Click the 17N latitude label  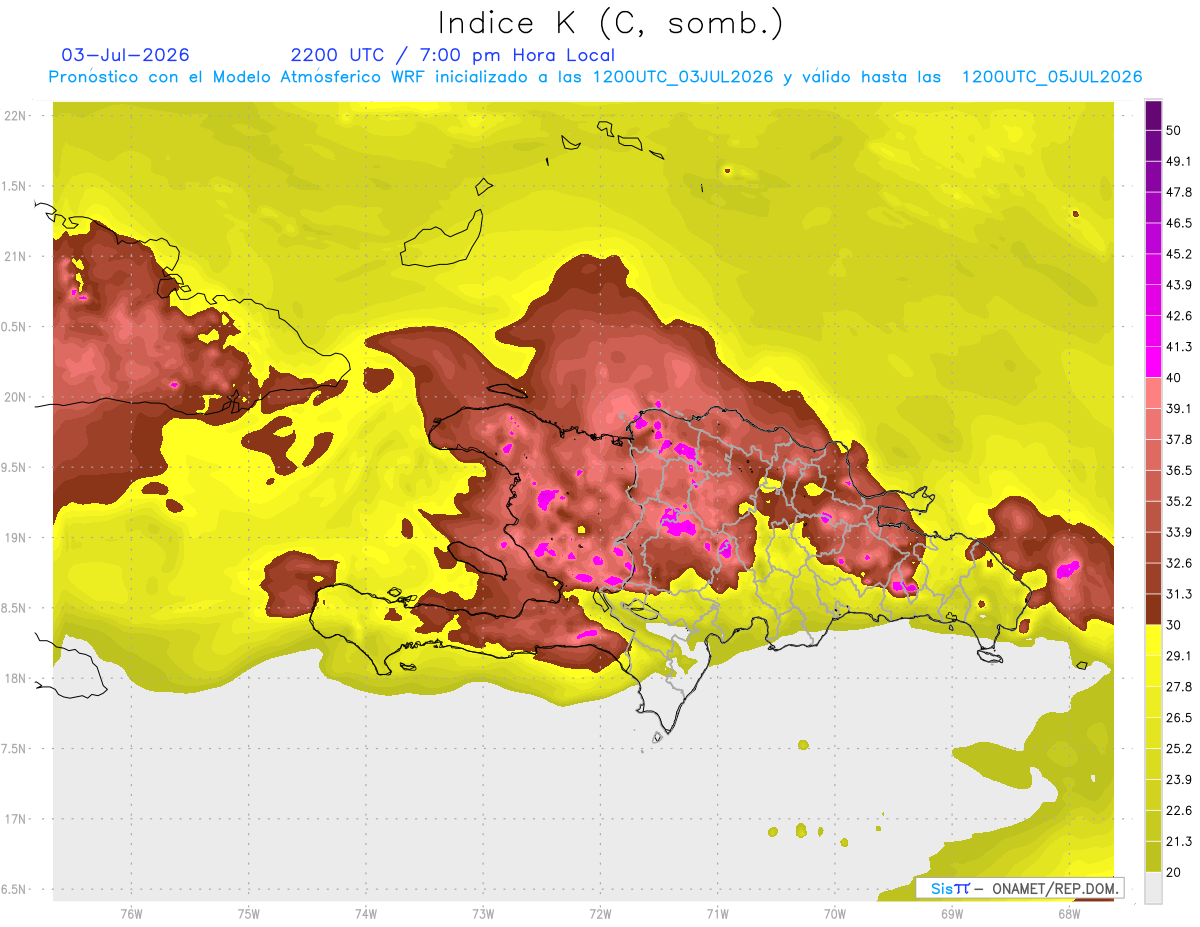(x=15, y=819)
